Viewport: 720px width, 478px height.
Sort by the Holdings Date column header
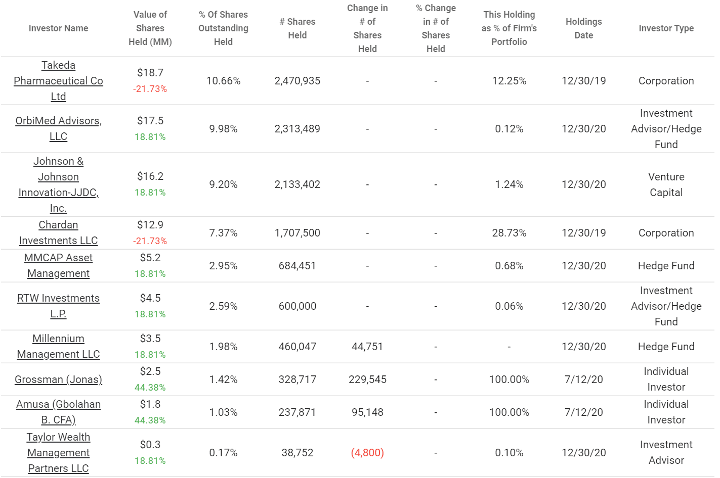point(584,28)
